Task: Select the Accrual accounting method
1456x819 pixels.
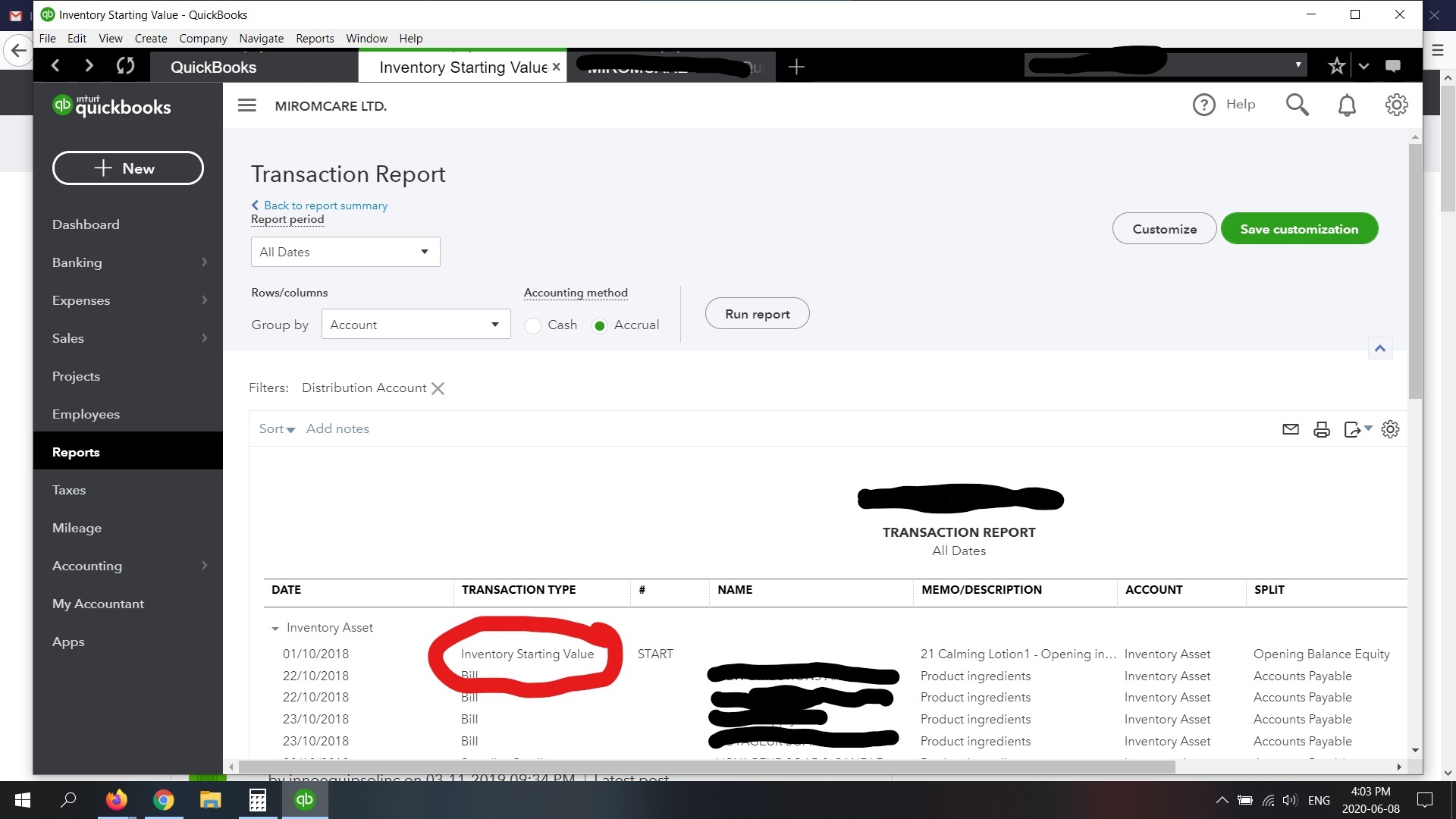Action: tap(600, 325)
